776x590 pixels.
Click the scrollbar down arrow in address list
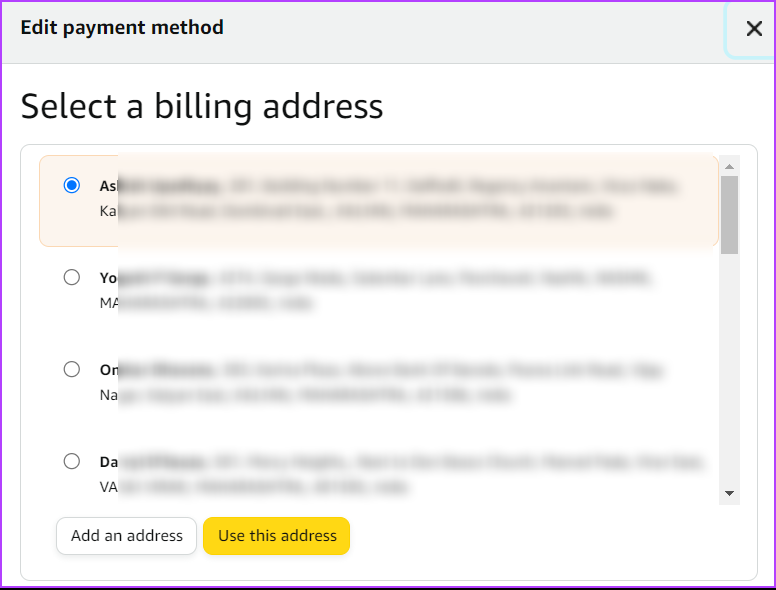click(729, 493)
